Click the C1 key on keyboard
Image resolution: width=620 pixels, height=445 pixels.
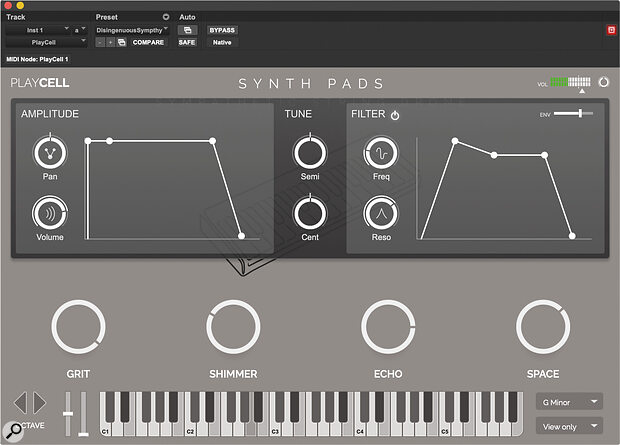105,429
